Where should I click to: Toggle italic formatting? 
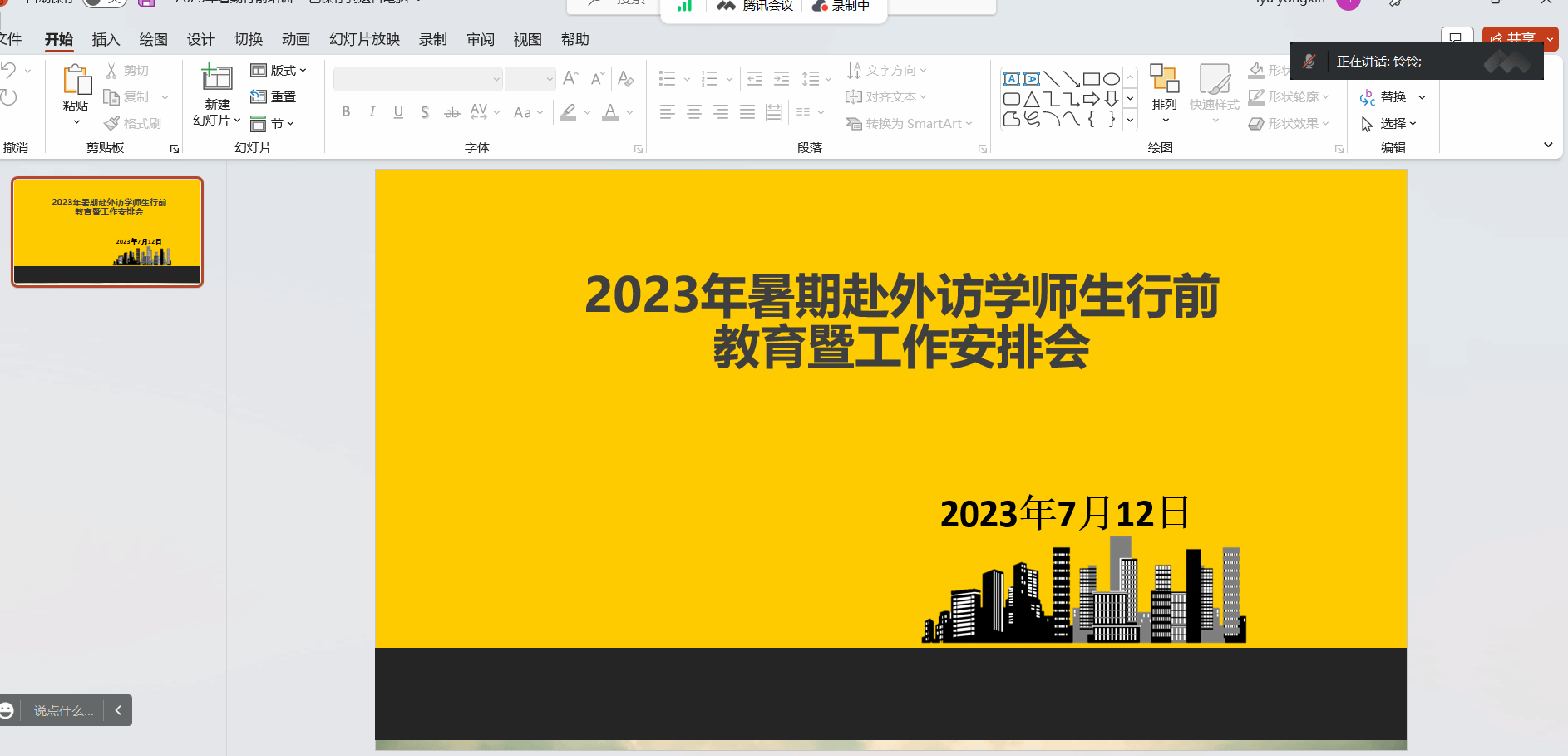[x=372, y=112]
